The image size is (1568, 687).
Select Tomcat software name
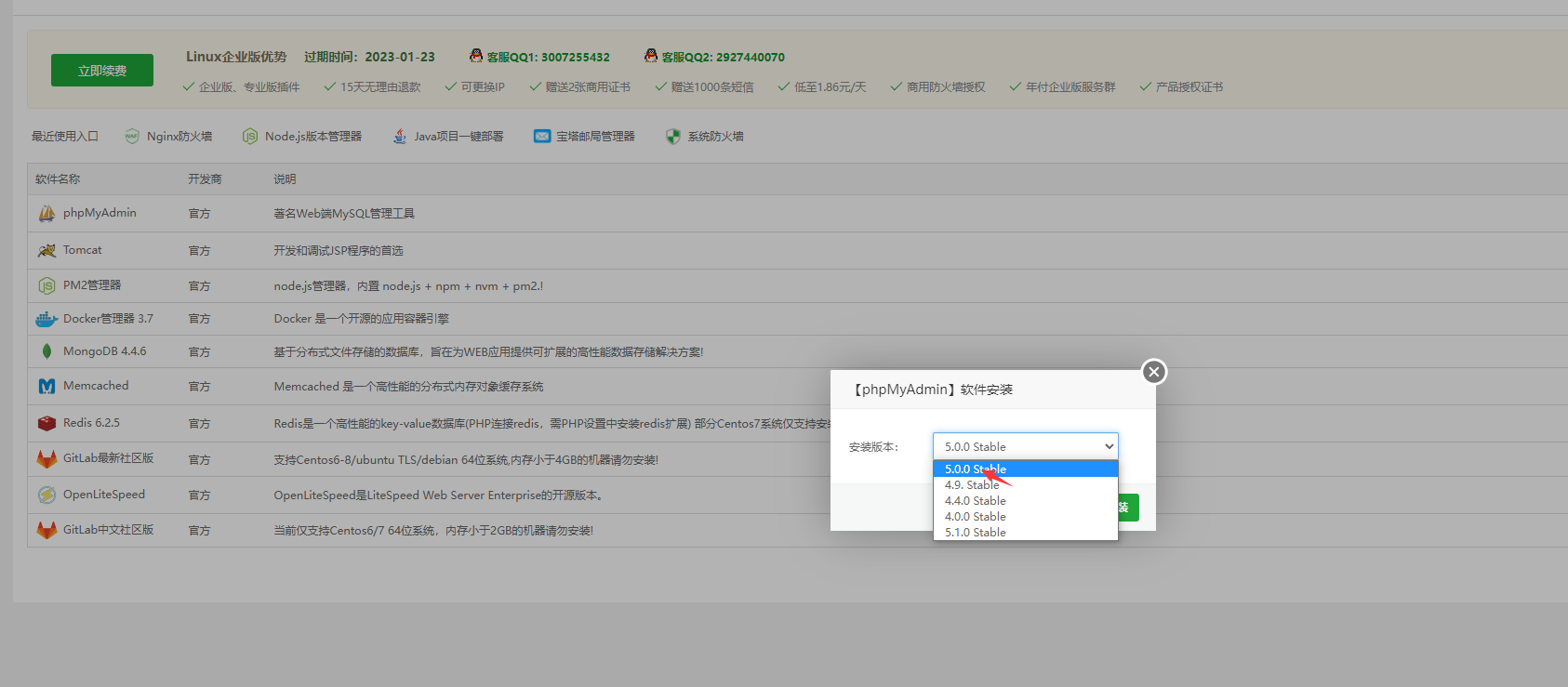83,250
